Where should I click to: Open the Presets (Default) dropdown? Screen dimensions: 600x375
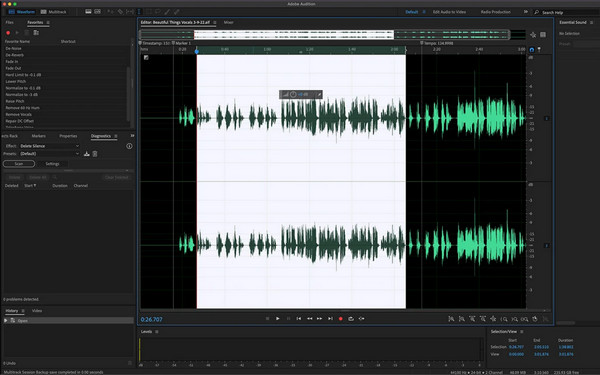pyautogui.click(x=49, y=153)
